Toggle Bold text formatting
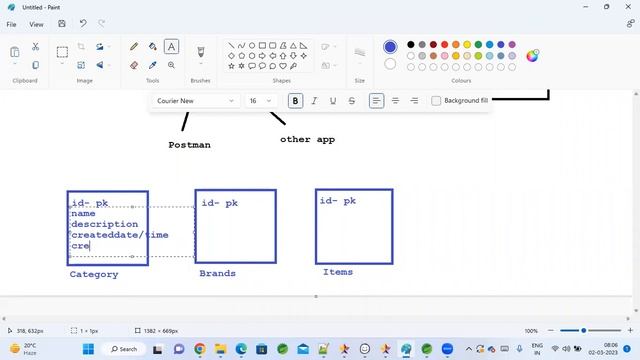Image resolution: width=640 pixels, height=360 pixels. pos(295,101)
